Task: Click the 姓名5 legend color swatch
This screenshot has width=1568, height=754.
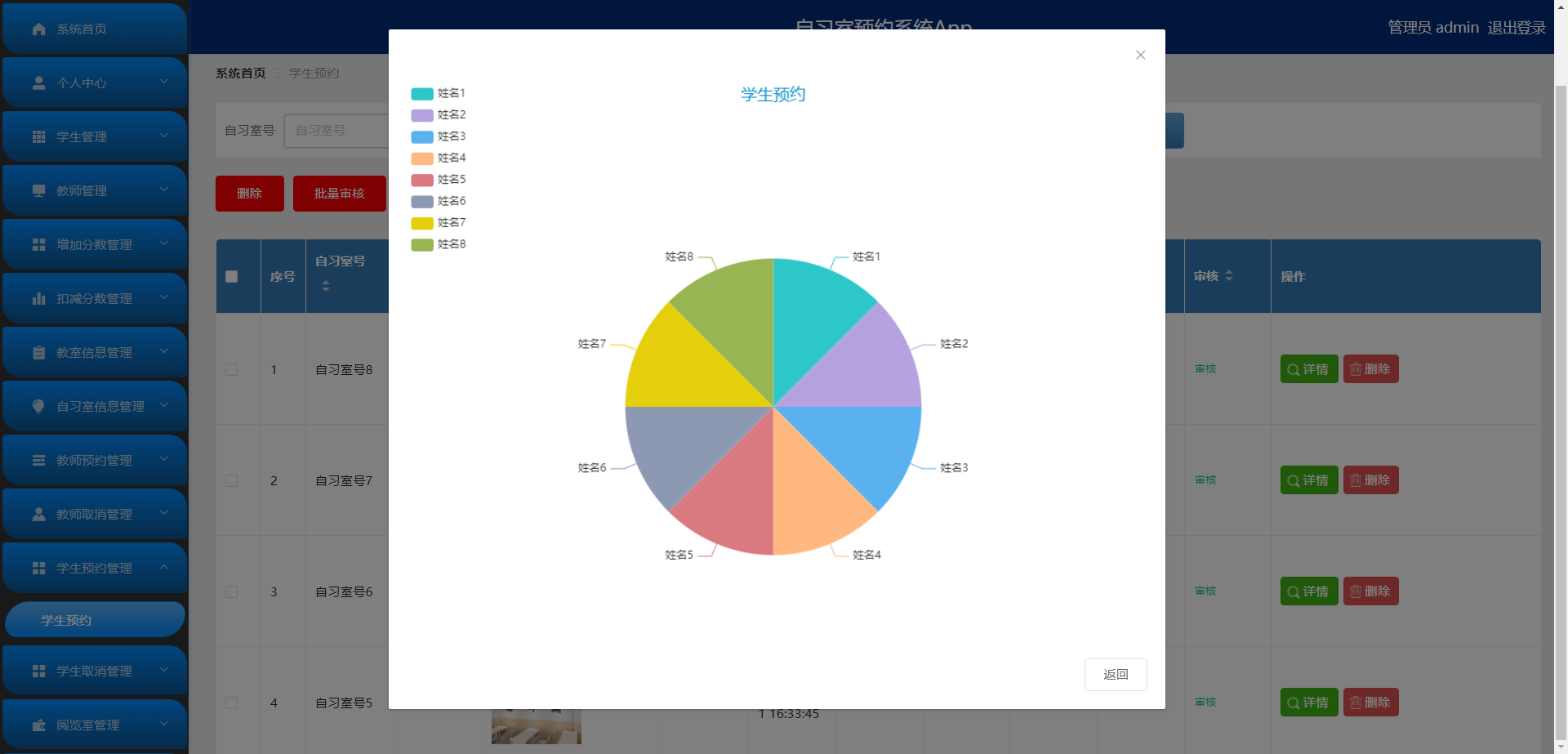Action: tap(422, 180)
